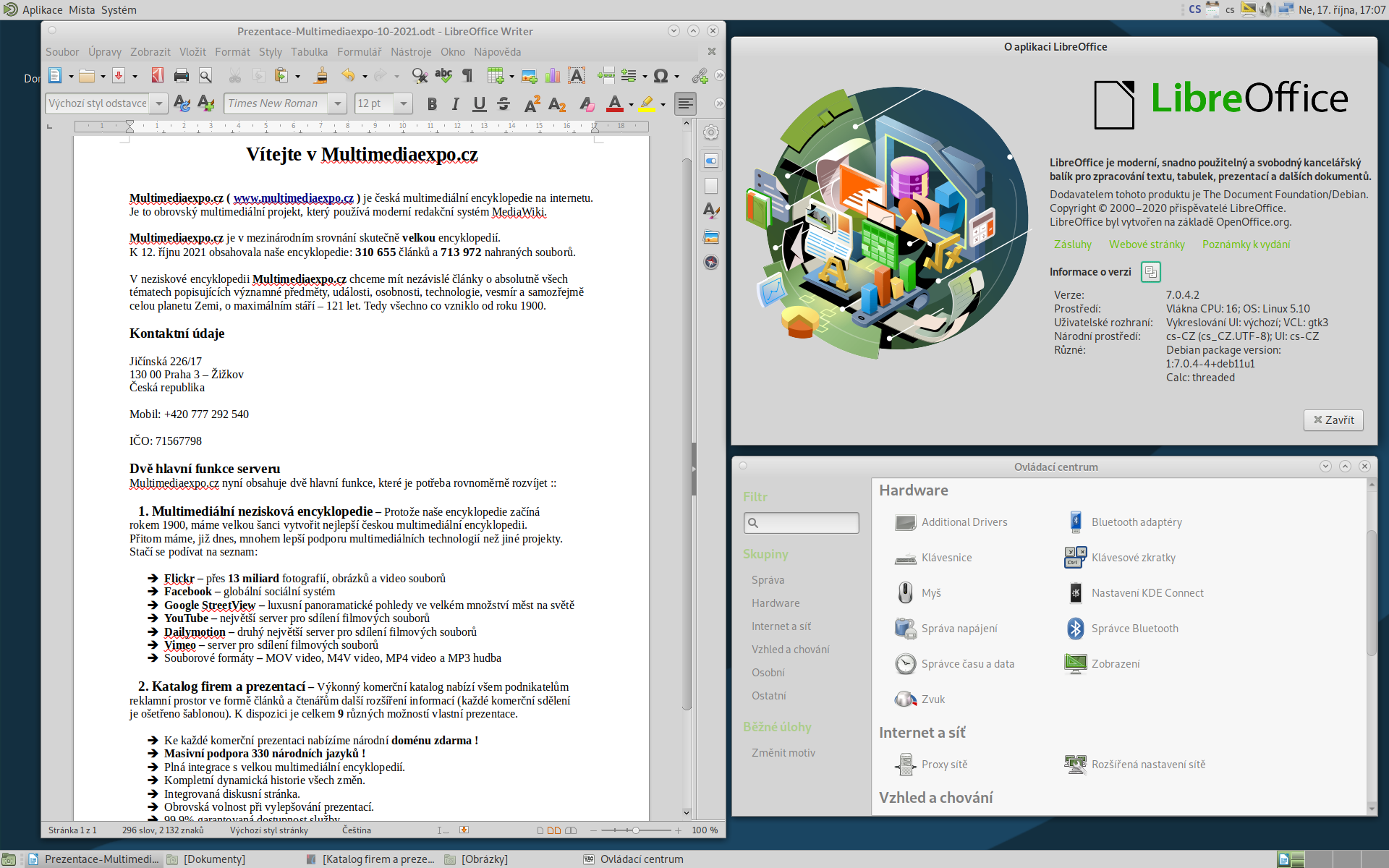The height and width of the screenshot is (868, 1389).
Task: Open the Times New Roman font dropdown
Action: 337,103
